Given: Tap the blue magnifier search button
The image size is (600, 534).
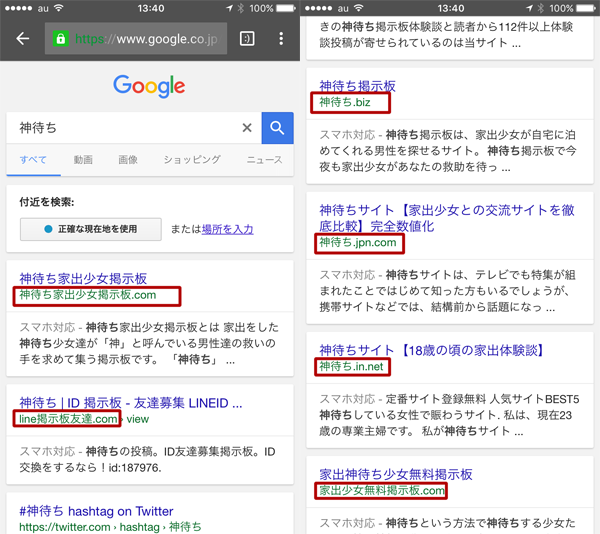Looking at the screenshot, I should [277, 128].
